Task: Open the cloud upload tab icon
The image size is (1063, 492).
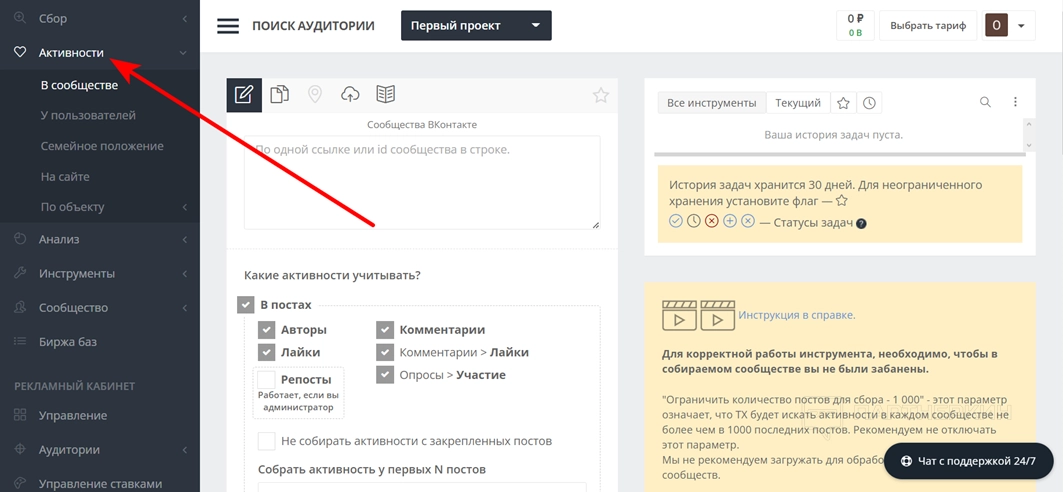Action: [350, 95]
